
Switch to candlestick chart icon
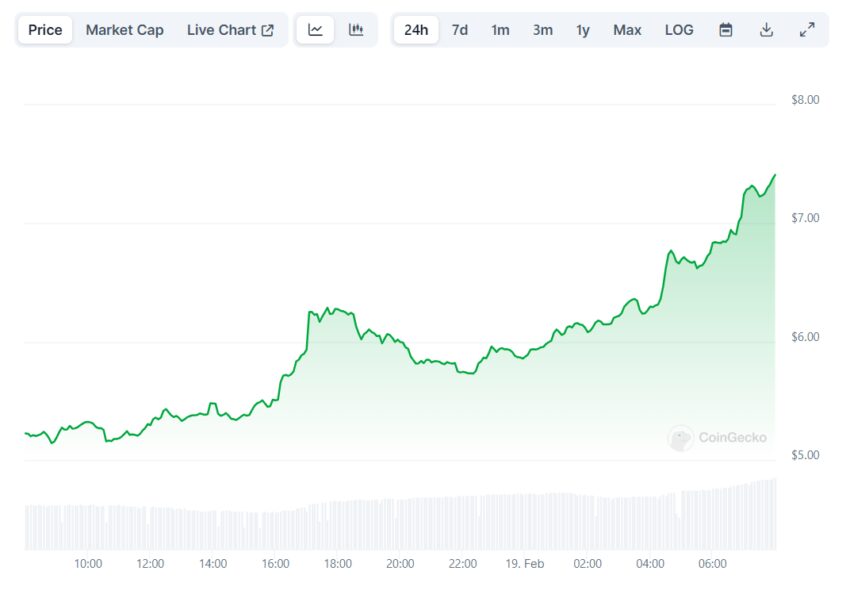(x=356, y=30)
